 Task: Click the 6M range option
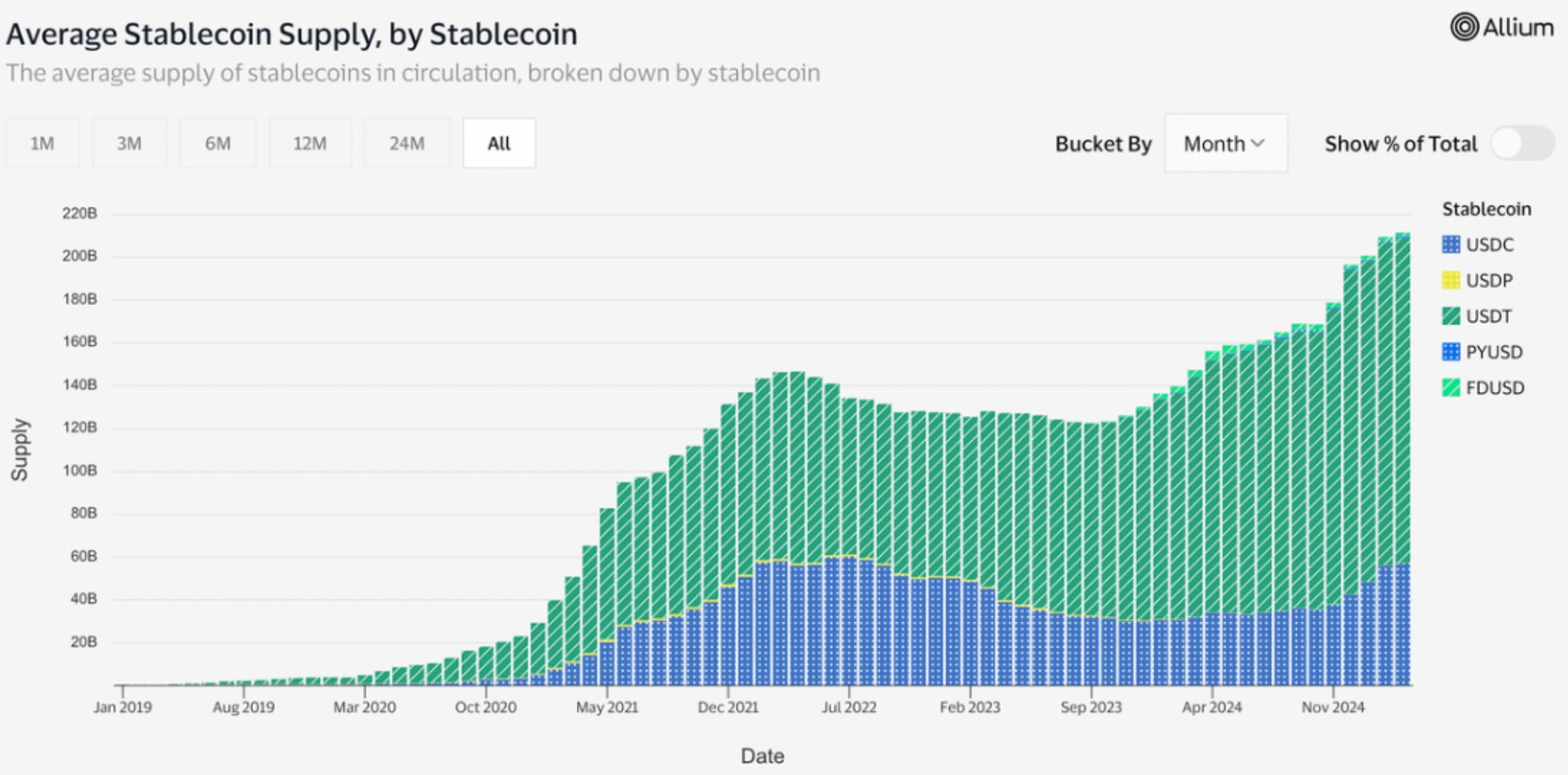point(218,143)
